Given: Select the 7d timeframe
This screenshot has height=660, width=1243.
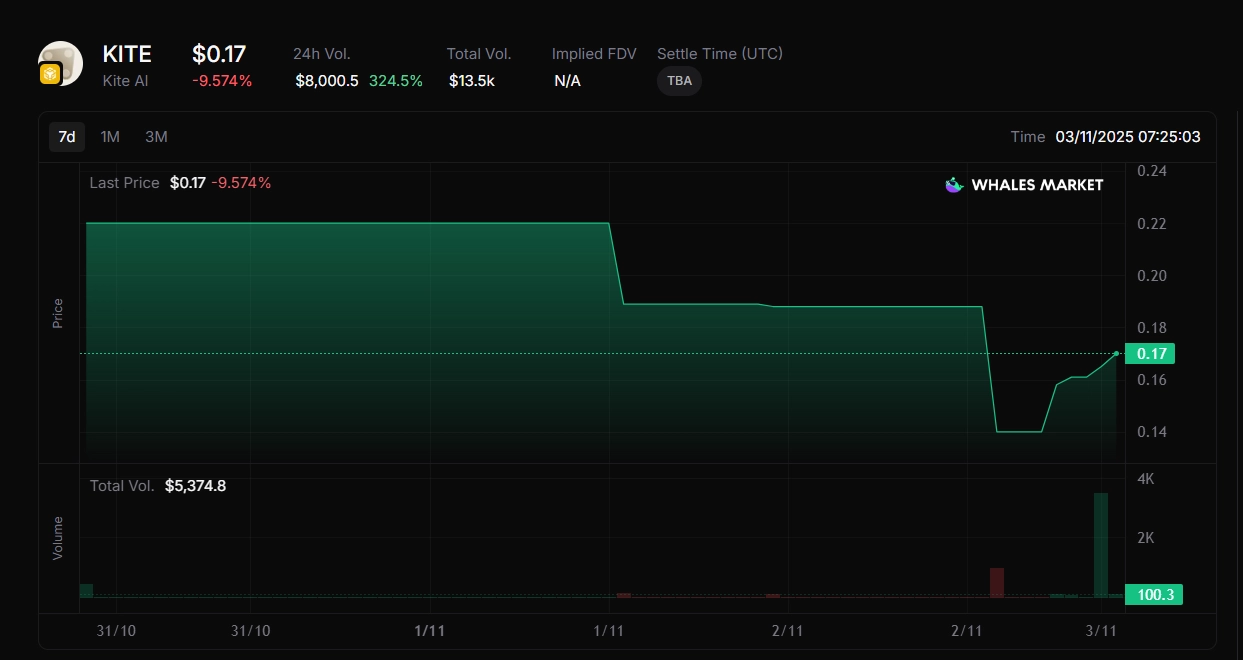Looking at the screenshot, I should [x=67, y=137].
